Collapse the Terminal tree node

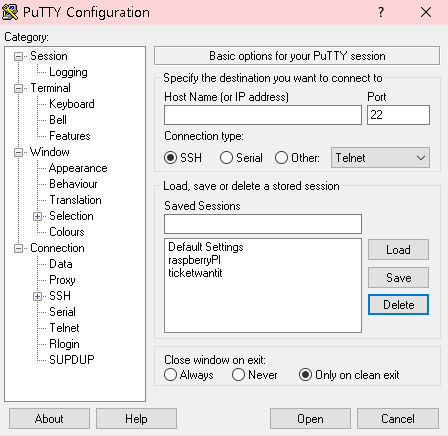click(x=18, y=88)
